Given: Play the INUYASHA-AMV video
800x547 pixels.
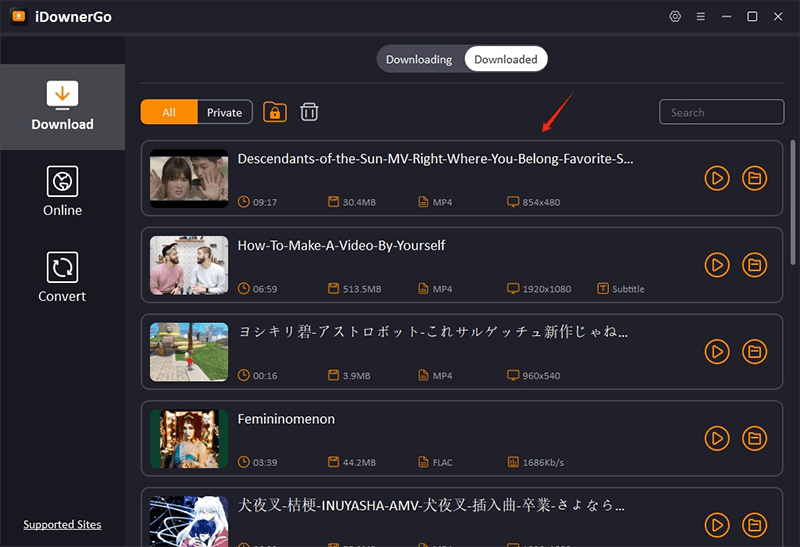Looking at the screenshot, I should pos(717,525).
